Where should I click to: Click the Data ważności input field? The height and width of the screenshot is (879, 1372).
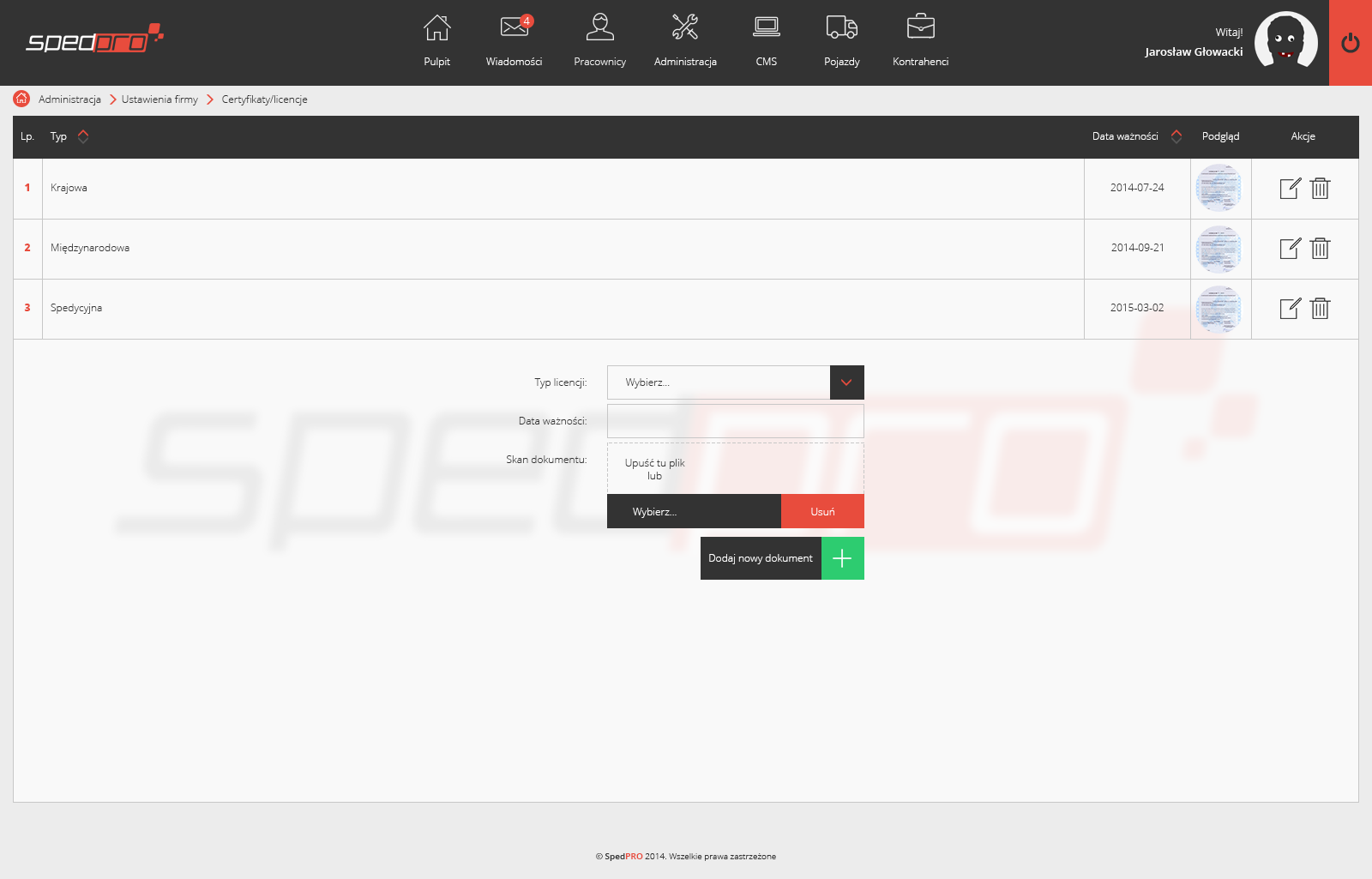point(735,421)
